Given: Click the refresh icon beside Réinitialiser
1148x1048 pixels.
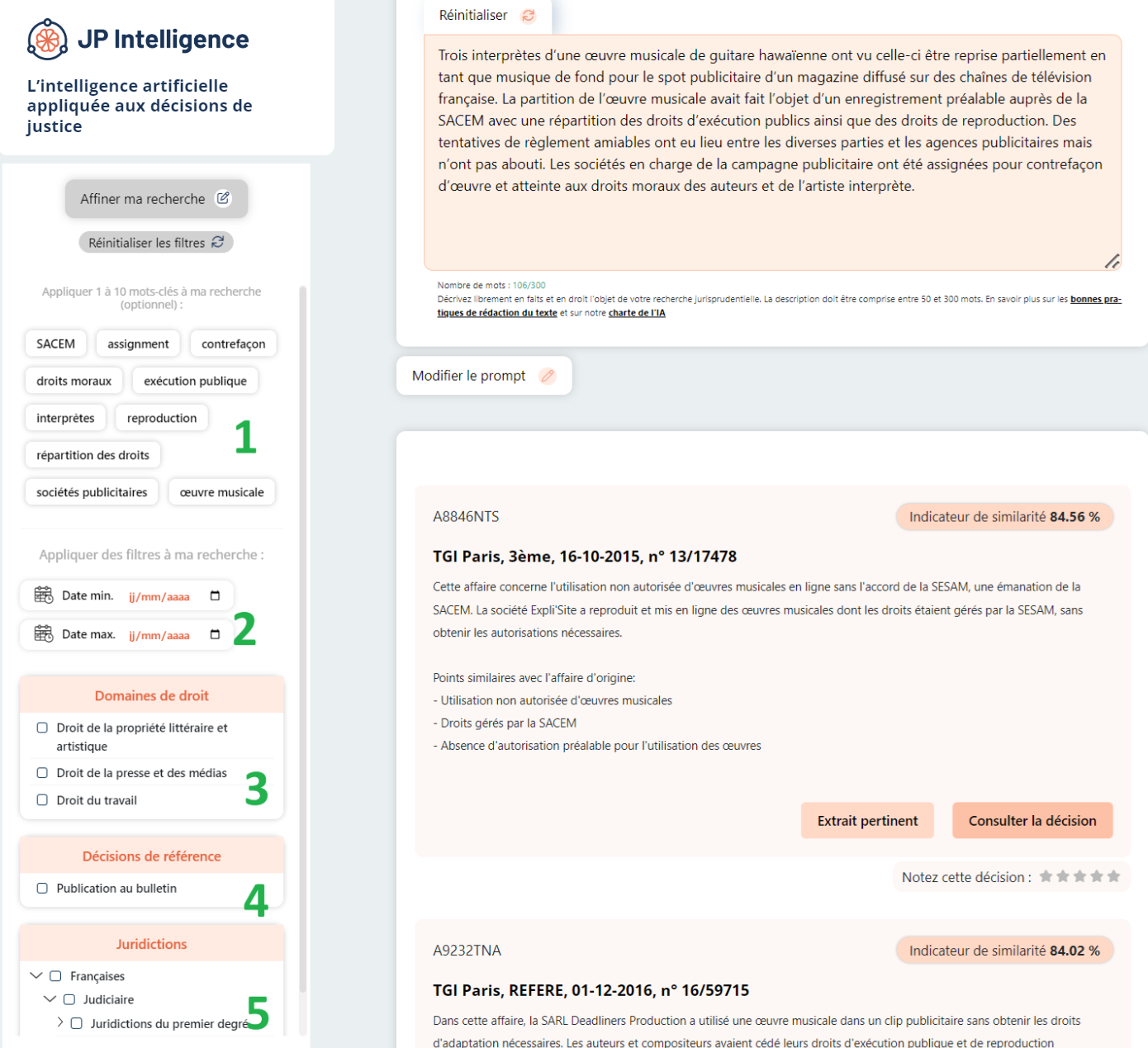Looking at the screenshot, I should pyautogui.click(x=529, y=16).
